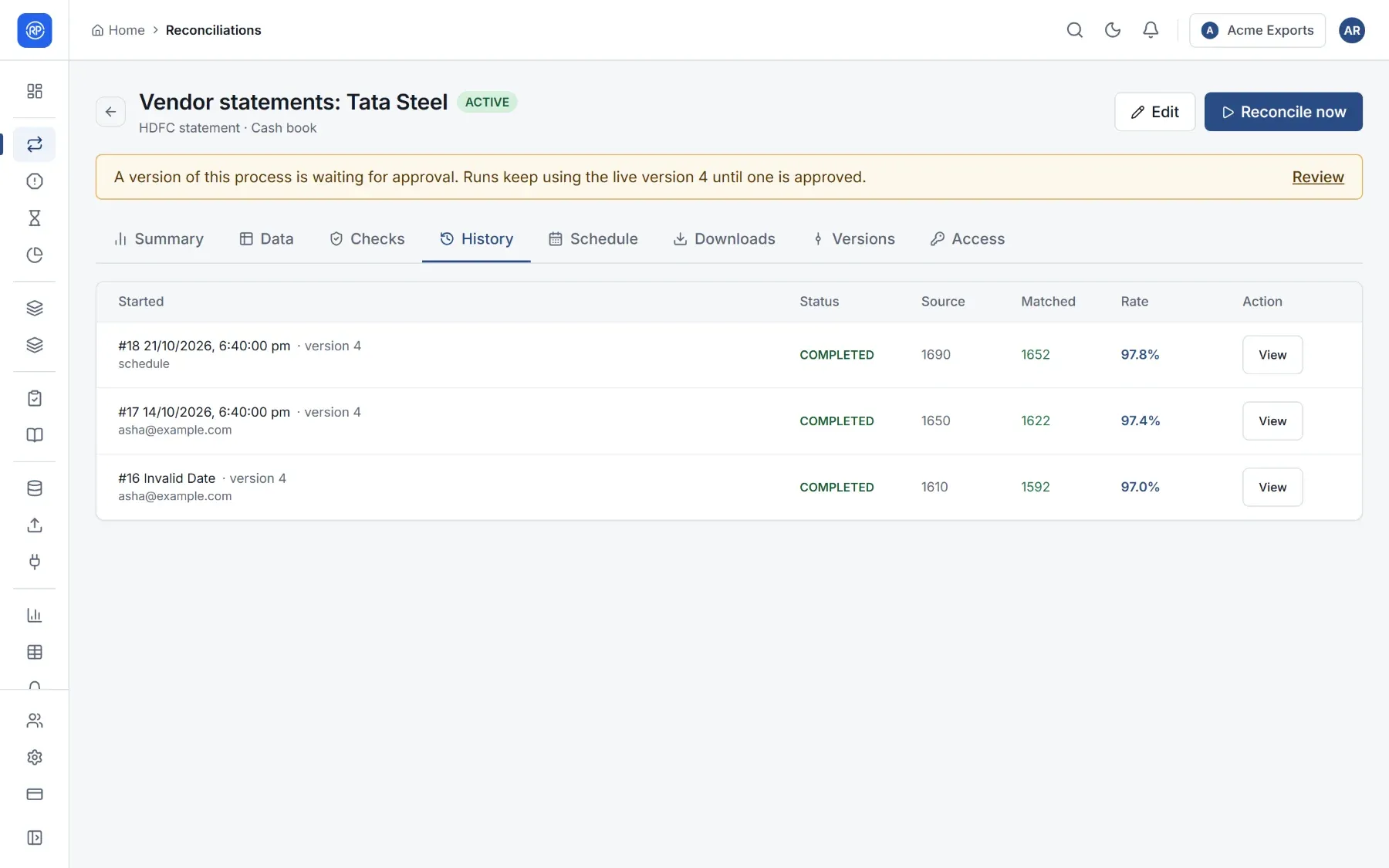1389x868 pixels.
Task: Open the dashboard grid icon in sidebar
Action: pyautogui.click(x=35, y=91)
